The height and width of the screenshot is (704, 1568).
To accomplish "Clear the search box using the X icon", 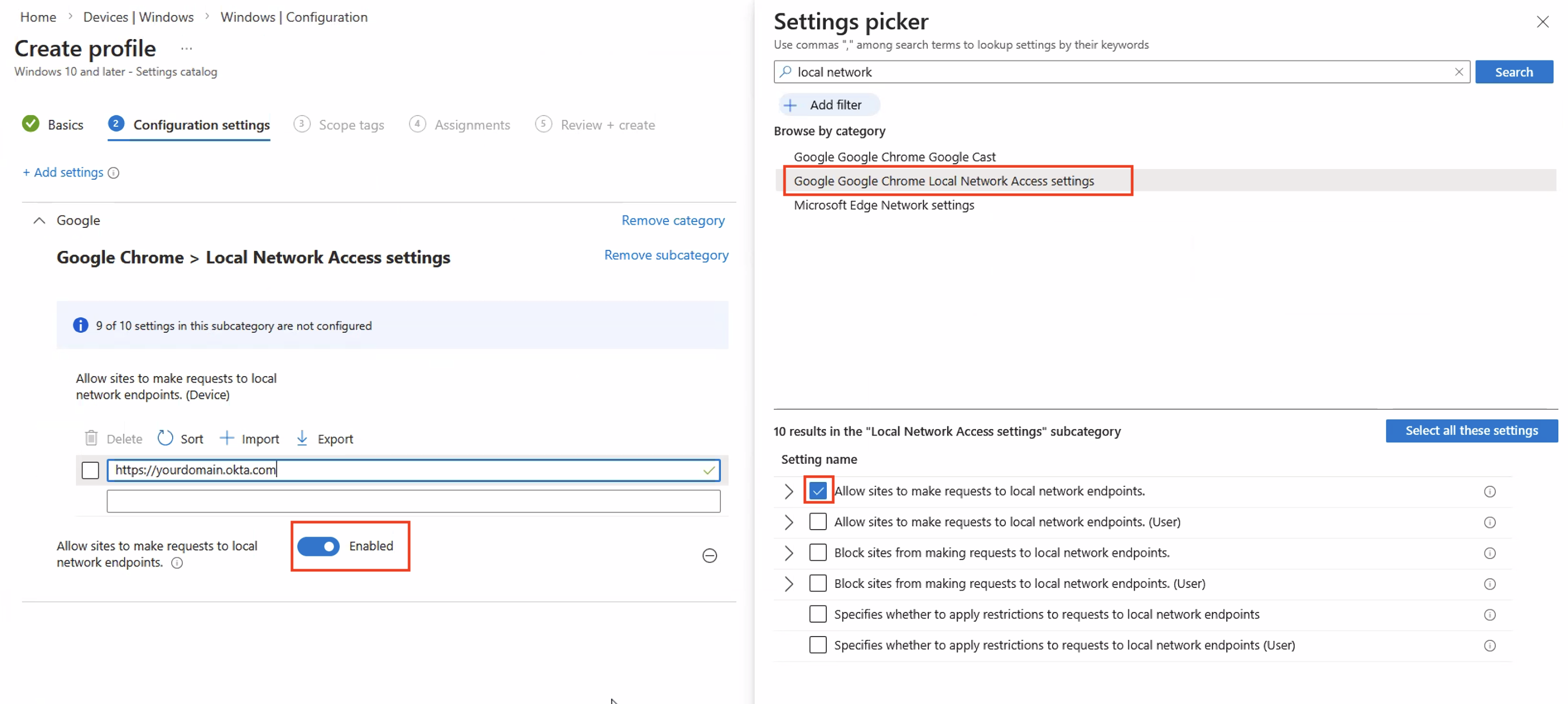I will [1459, 71].
